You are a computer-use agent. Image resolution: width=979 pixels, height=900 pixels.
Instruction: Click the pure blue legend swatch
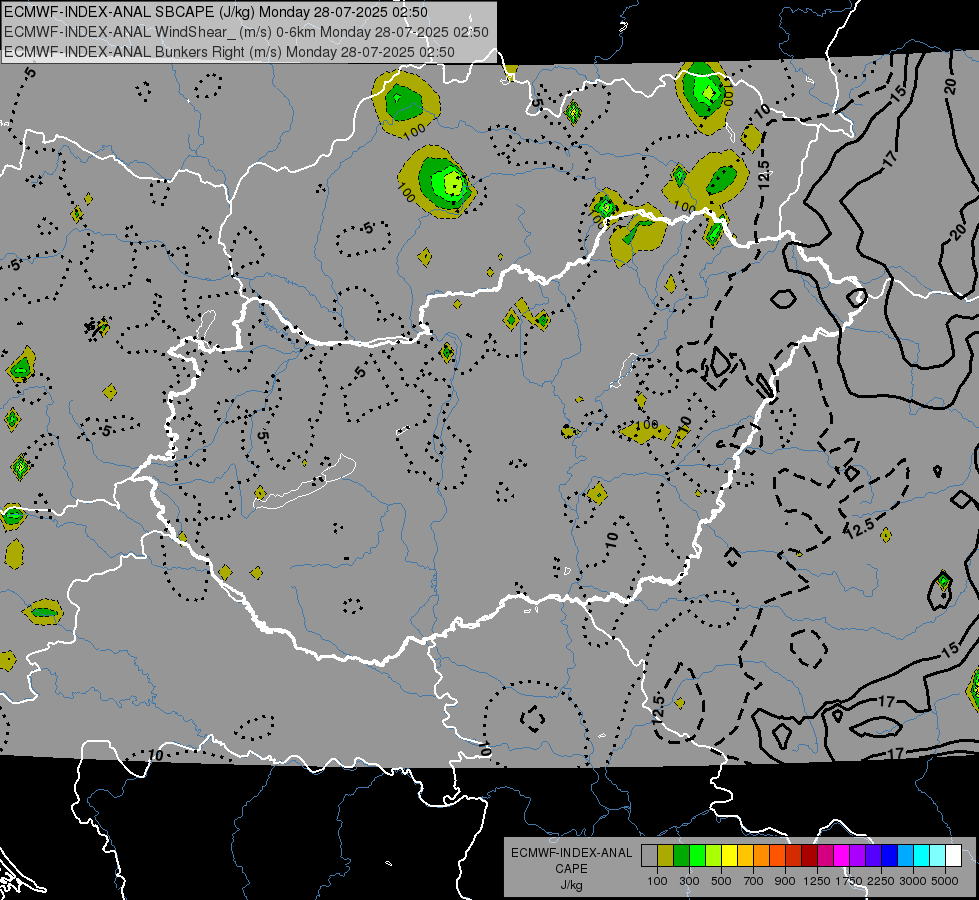(890, 856)
